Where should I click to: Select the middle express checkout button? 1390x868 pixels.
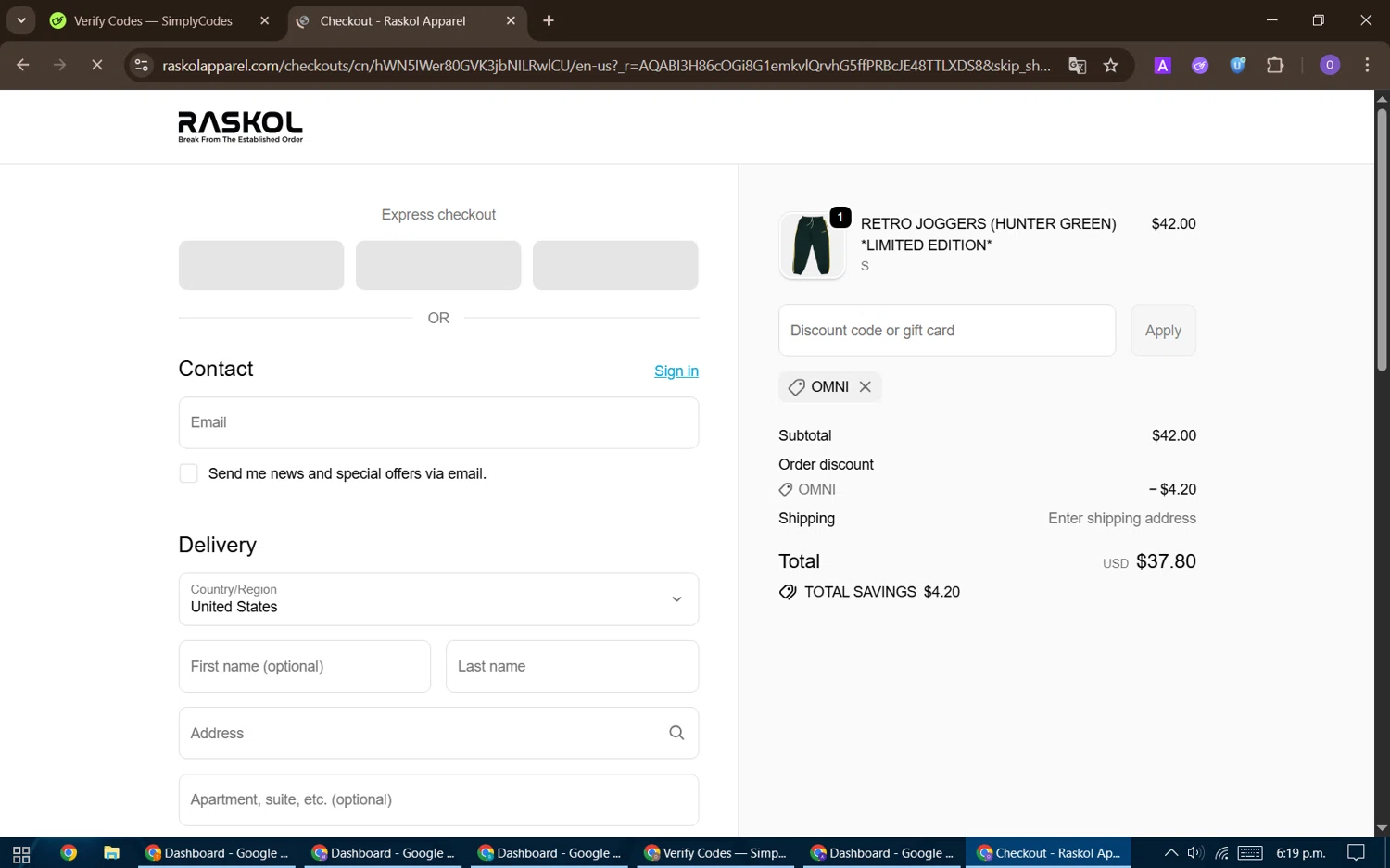438,265
